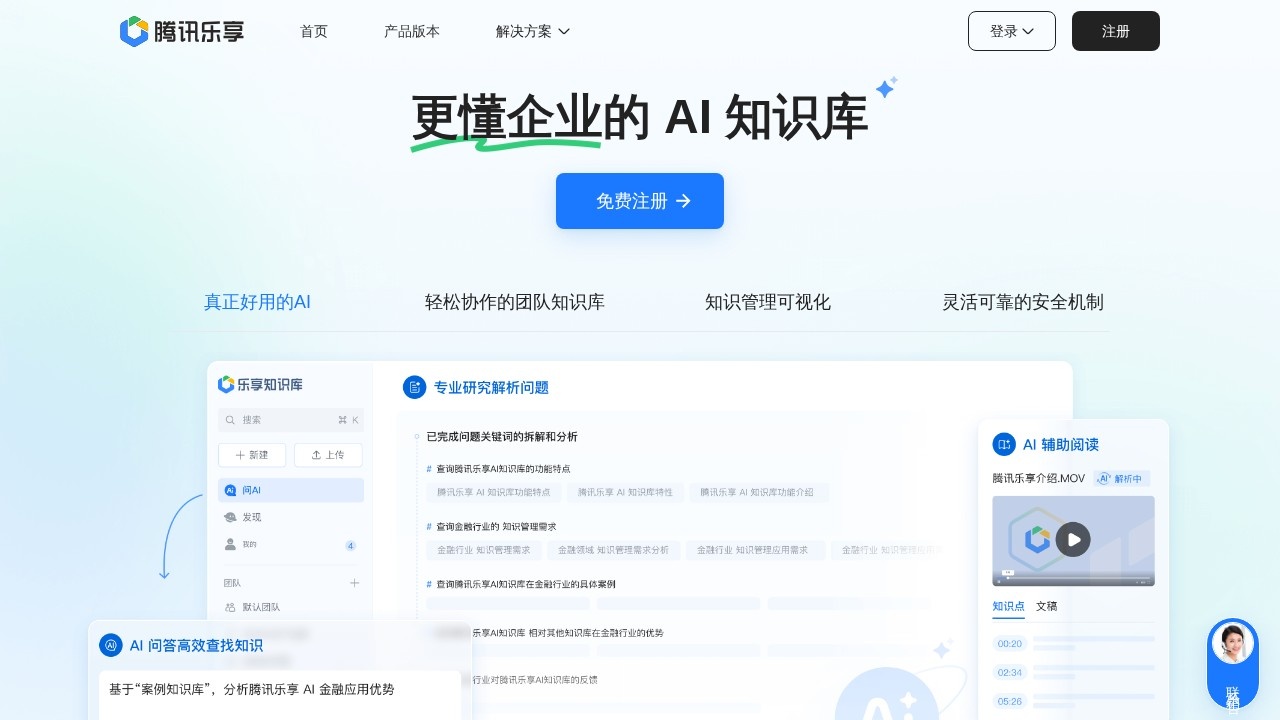
Task: Click the search magnifier in the sidebar
Action: pos(231,420)
